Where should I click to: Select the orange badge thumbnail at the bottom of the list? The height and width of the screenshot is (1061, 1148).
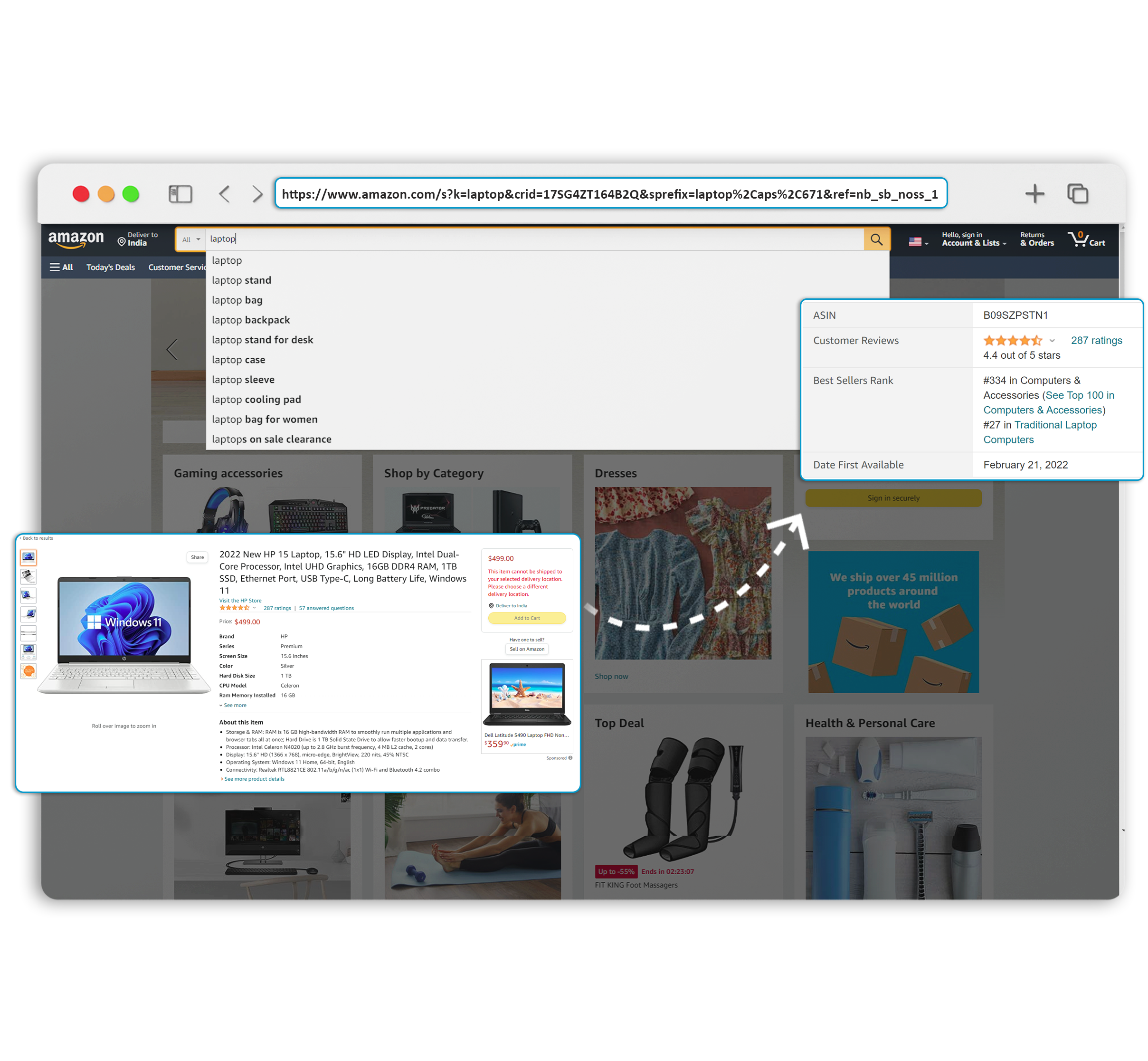click(28, 670)
